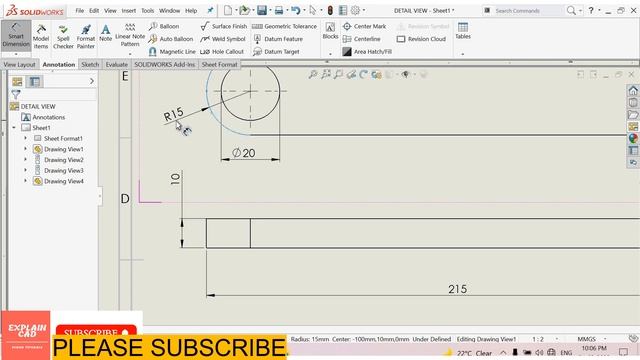
Task: Open the Tools menu
Action: click(x=148, y=11)
